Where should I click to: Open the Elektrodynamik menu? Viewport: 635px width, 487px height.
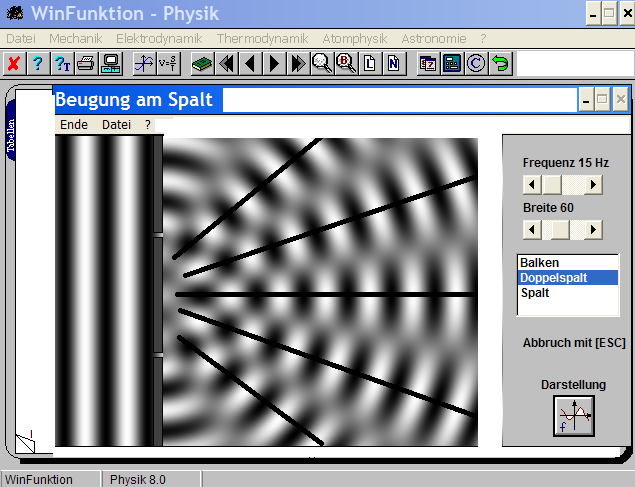tap(159, 38)
